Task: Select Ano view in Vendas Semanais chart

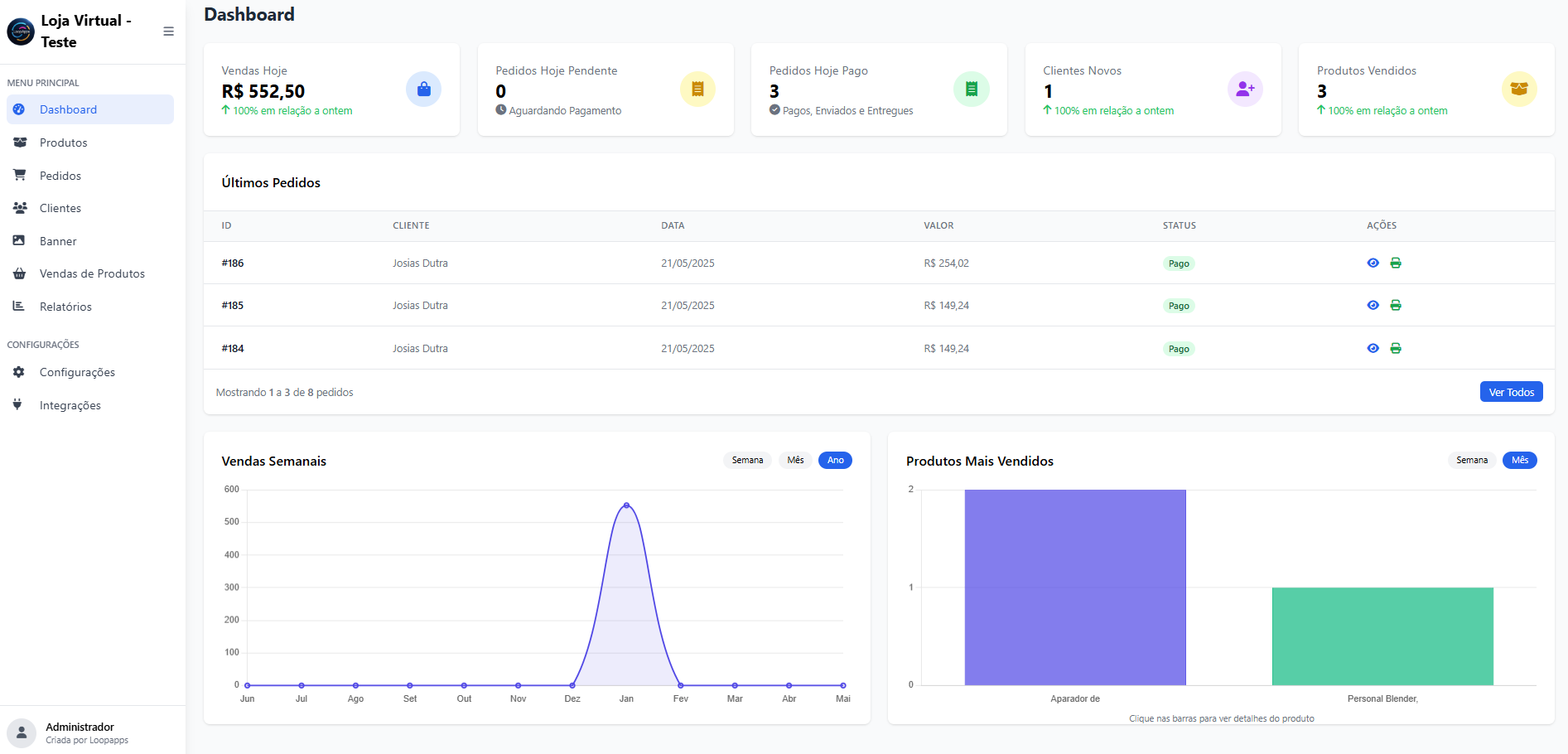Action: pyautogui.click(x=835, y=461)
